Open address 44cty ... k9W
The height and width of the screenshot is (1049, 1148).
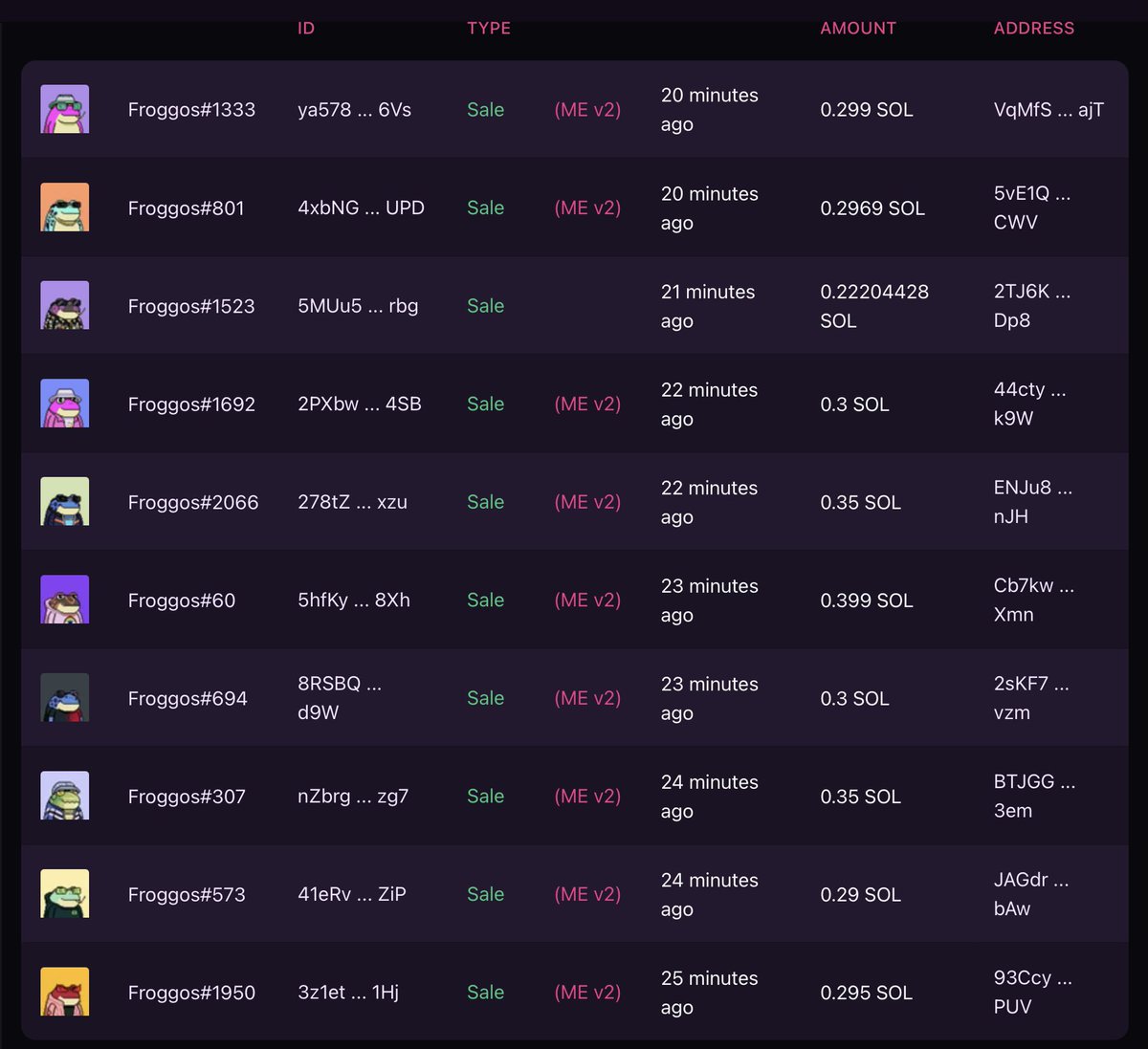(x=1029, y=404)
